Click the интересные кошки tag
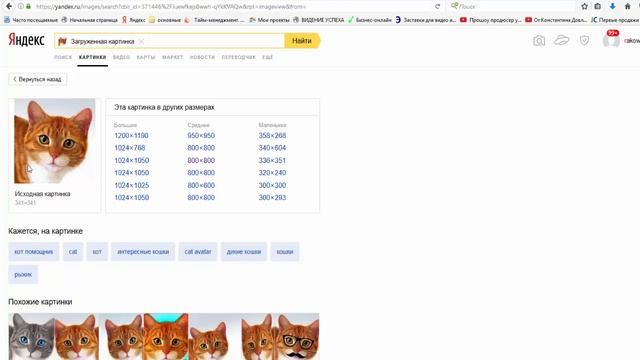The width and height of the screenshot is (640, 360). [143, 252]
